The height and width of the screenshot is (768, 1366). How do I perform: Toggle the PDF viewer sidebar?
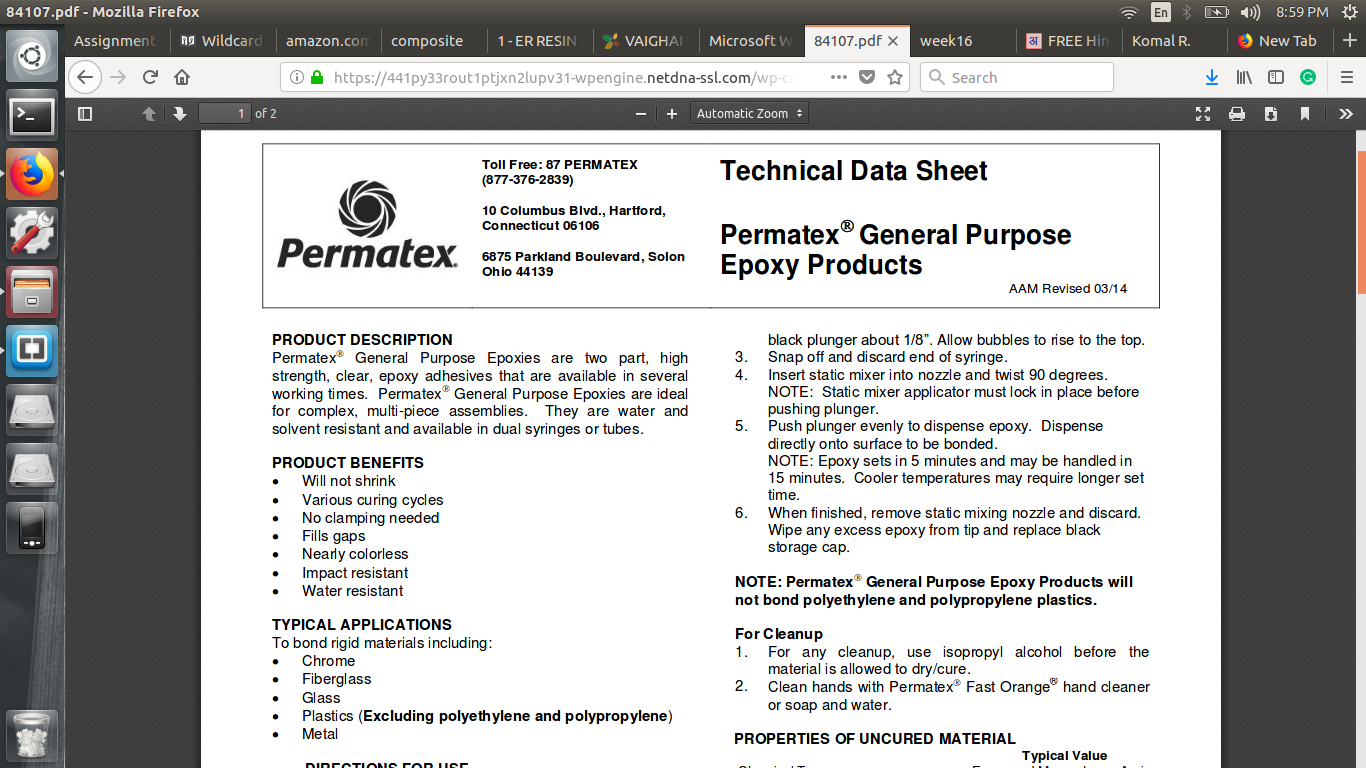pos(85,114)
